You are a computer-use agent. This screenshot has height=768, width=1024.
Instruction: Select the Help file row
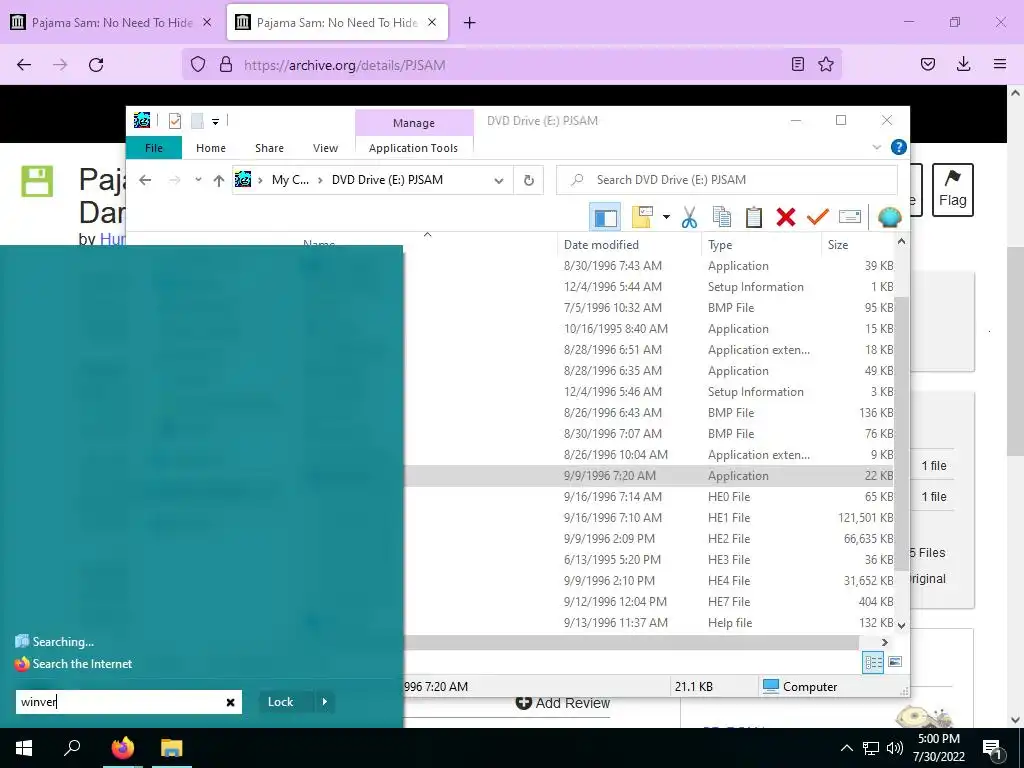coord(649,623)
